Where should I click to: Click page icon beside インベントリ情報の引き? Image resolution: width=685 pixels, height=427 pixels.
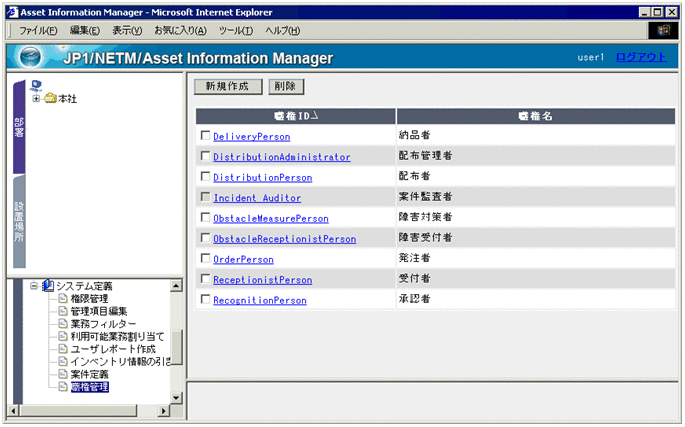click(63, 361)
